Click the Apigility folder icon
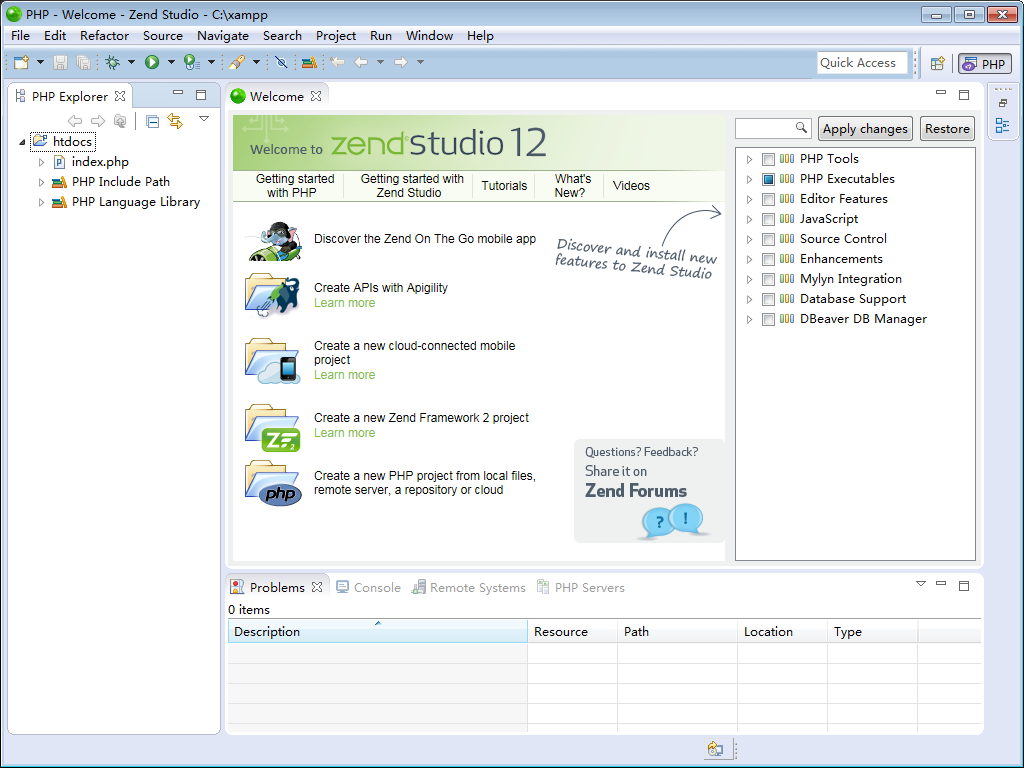Screen dimensions: 1024x768 point(272,295)
